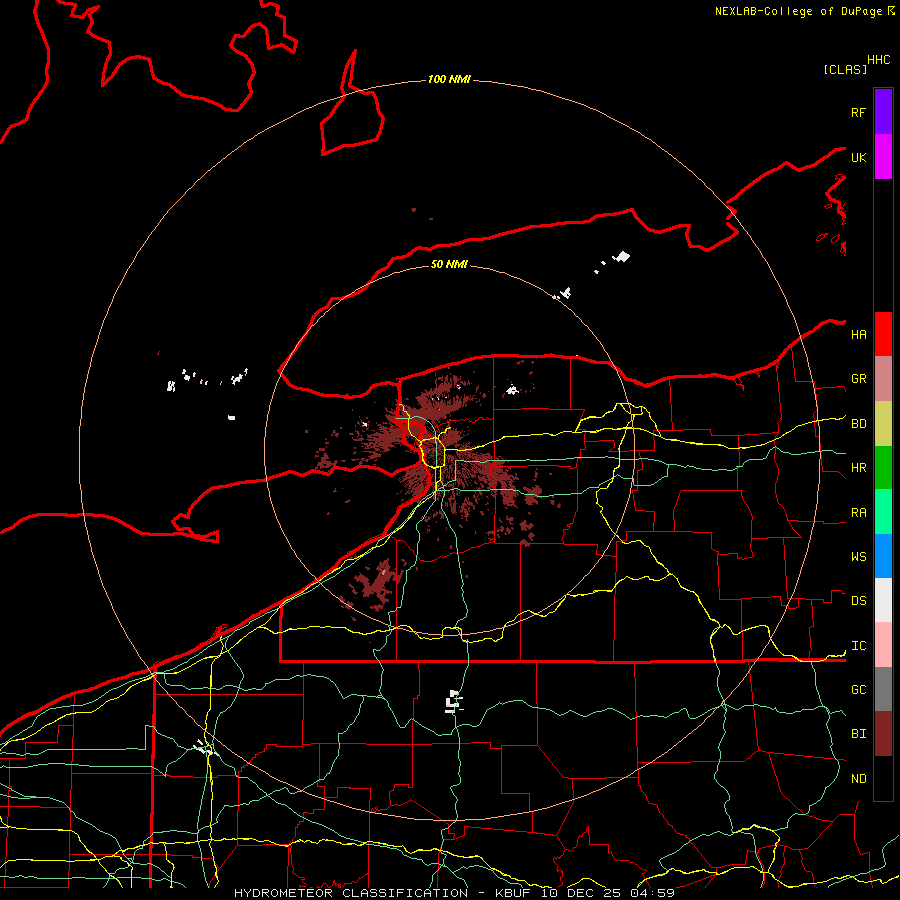Image resolution: width=900 pixels, height=900 pixels.
Task: Click the HHC product code label
Action: 879,60
